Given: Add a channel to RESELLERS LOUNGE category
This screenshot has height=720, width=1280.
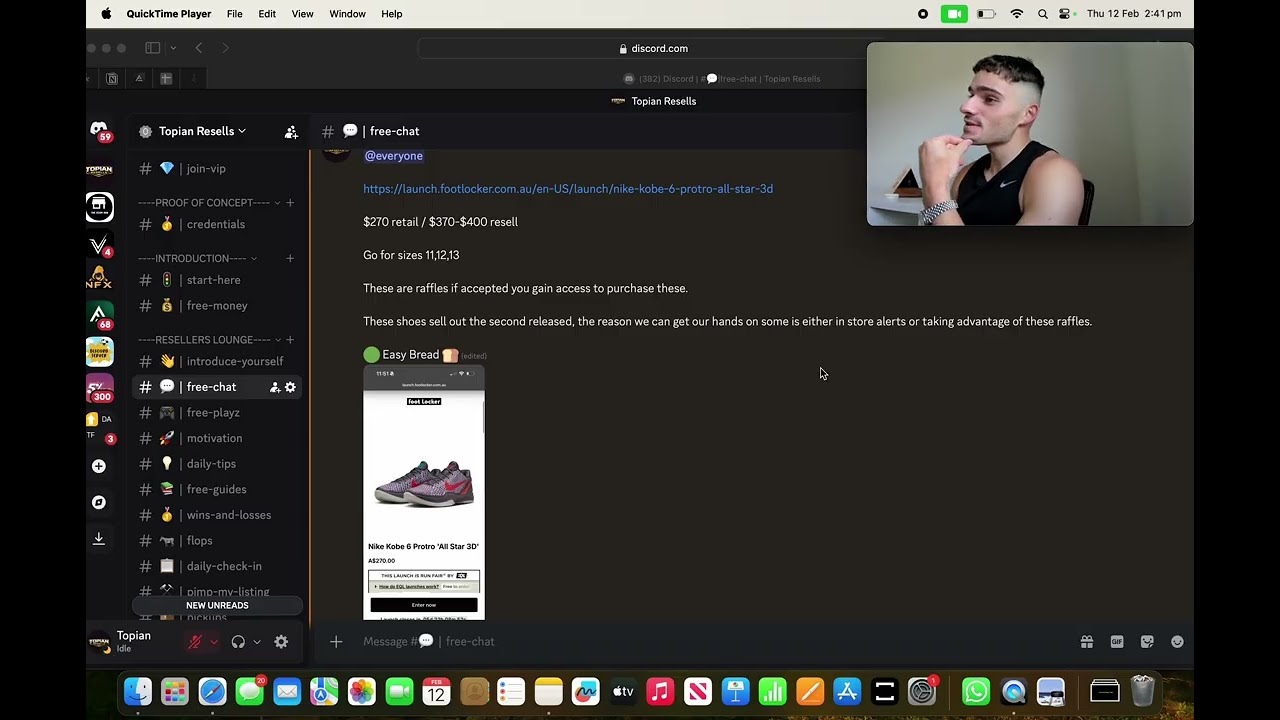Looking at the screenshot, I should point(290,340).
